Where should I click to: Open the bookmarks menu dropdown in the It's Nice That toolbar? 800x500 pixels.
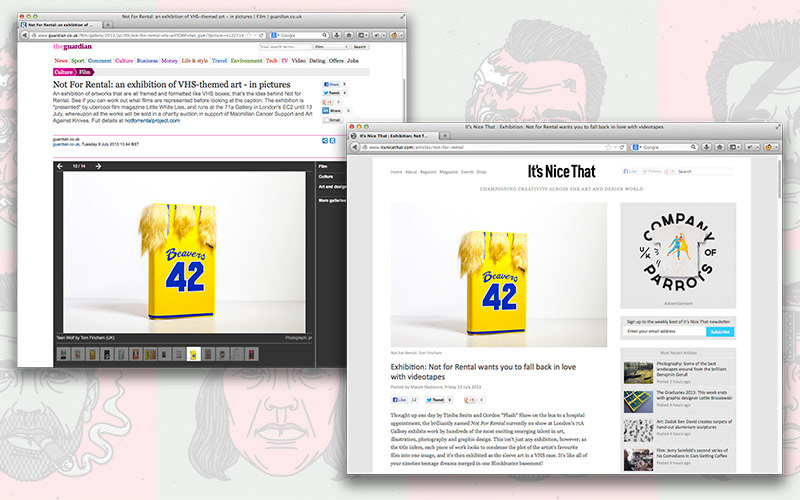click(x=734, y=147)
